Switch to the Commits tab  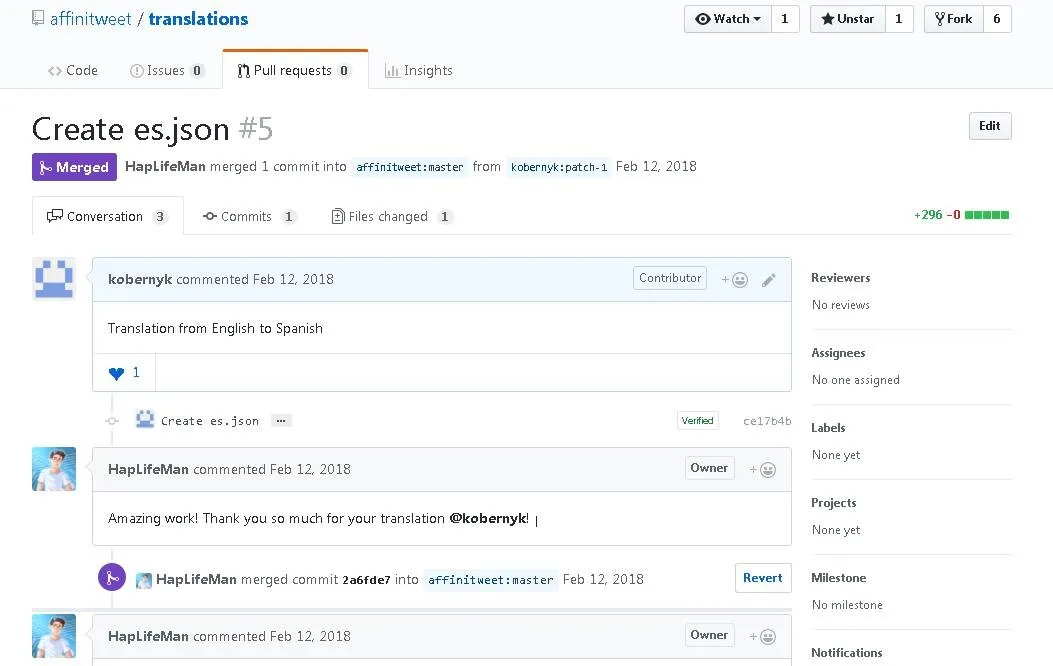click(x=249, y=216)
